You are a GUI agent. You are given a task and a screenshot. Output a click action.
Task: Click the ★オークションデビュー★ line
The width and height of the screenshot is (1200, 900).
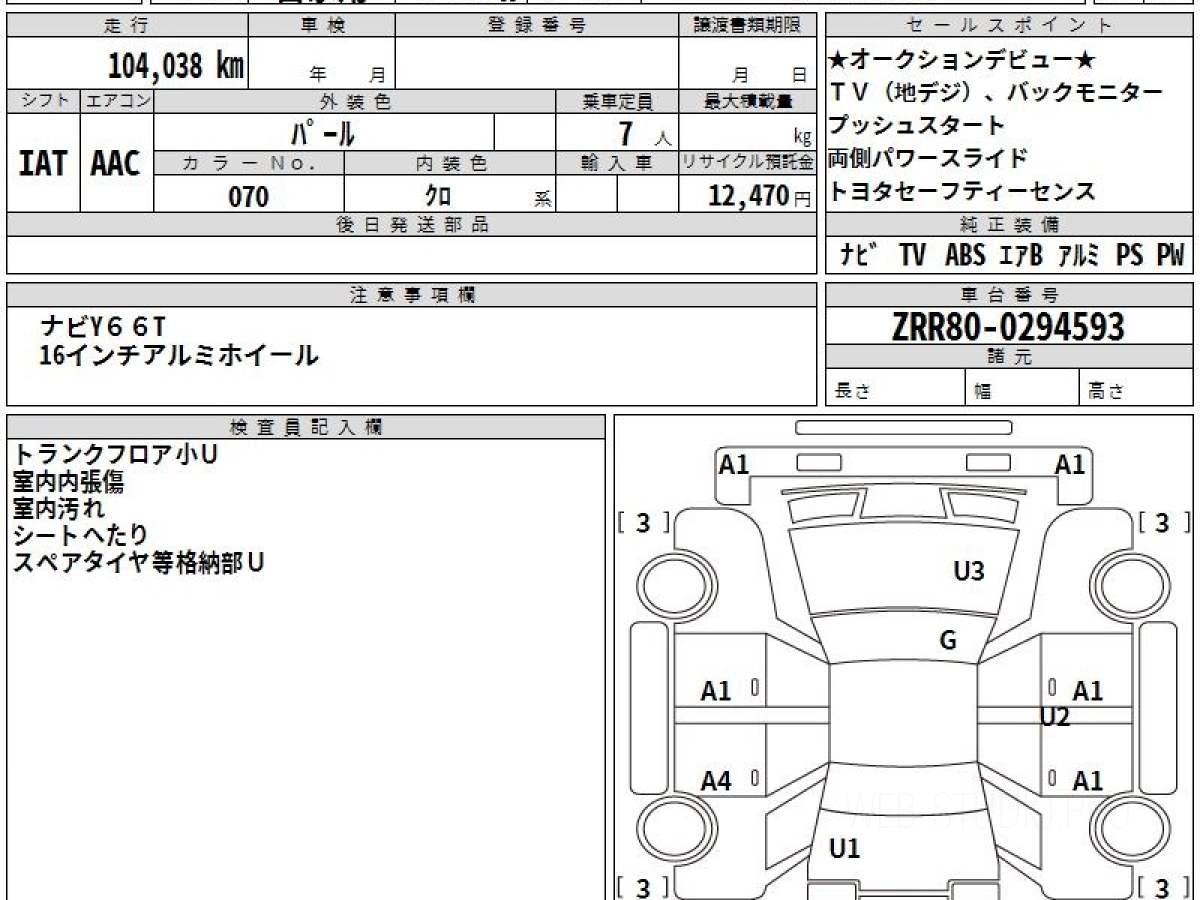963,60
